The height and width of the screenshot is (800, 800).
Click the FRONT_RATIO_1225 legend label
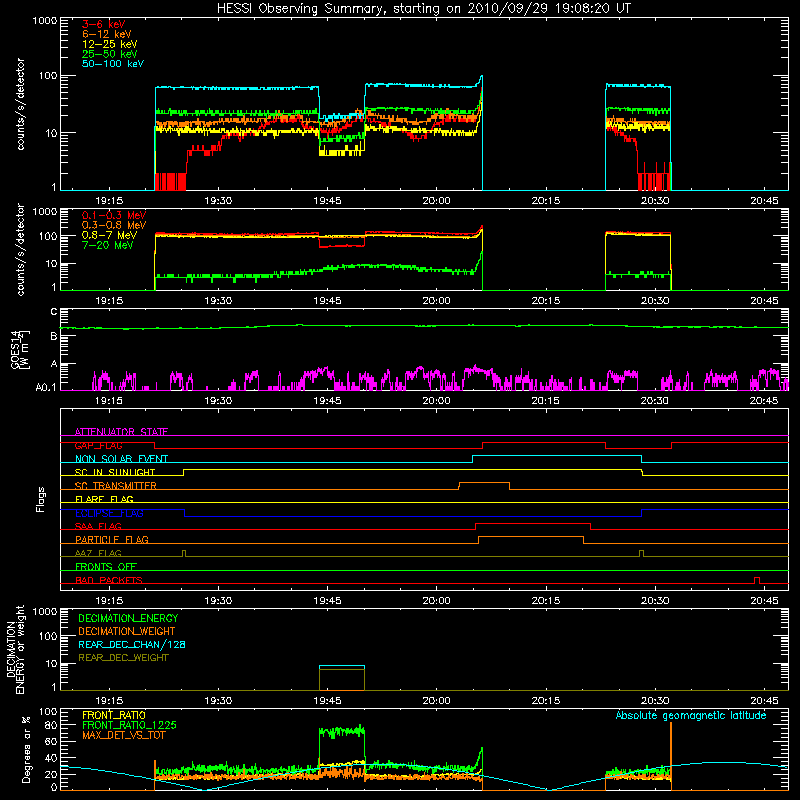click(129, 725)
